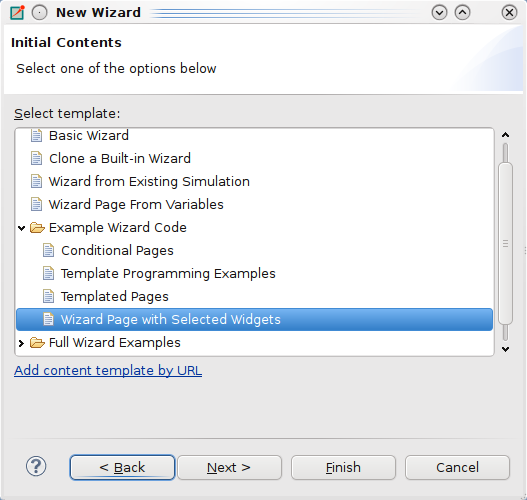This screenshot has height=500, width=527.
Task: Open help with the question mark icon
Action: click(x=36, y=466)
